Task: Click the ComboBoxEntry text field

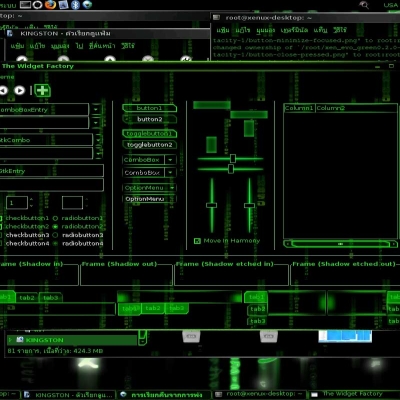Action: coord(44,110)
